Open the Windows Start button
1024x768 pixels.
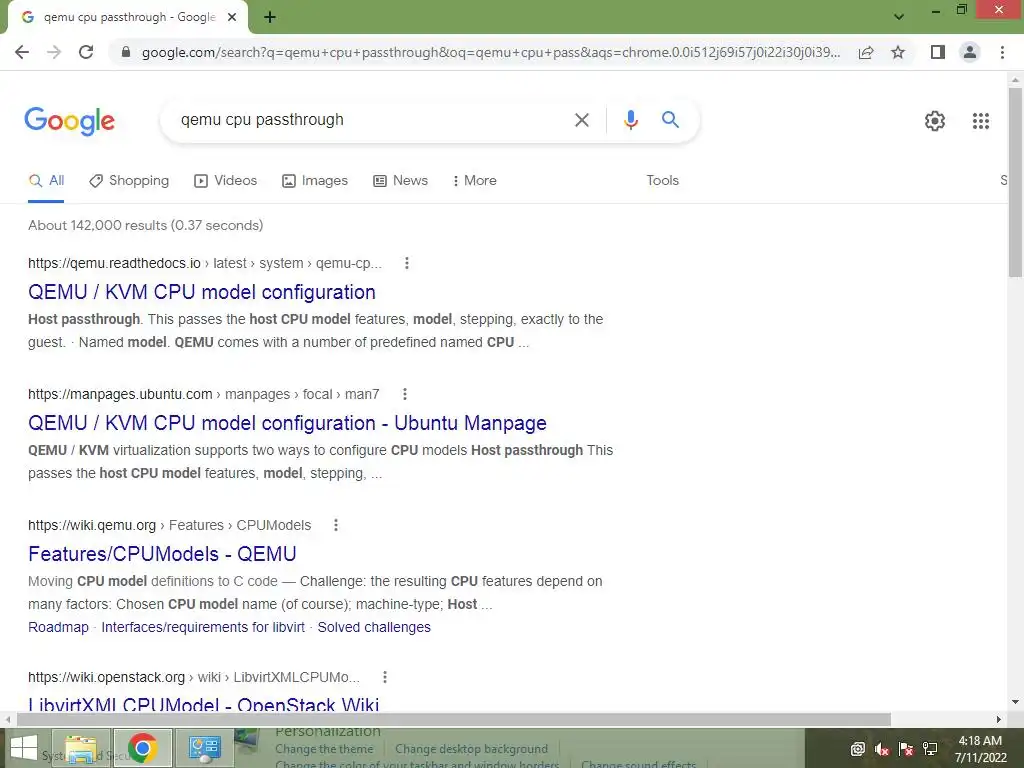click(x=24, y=748)
